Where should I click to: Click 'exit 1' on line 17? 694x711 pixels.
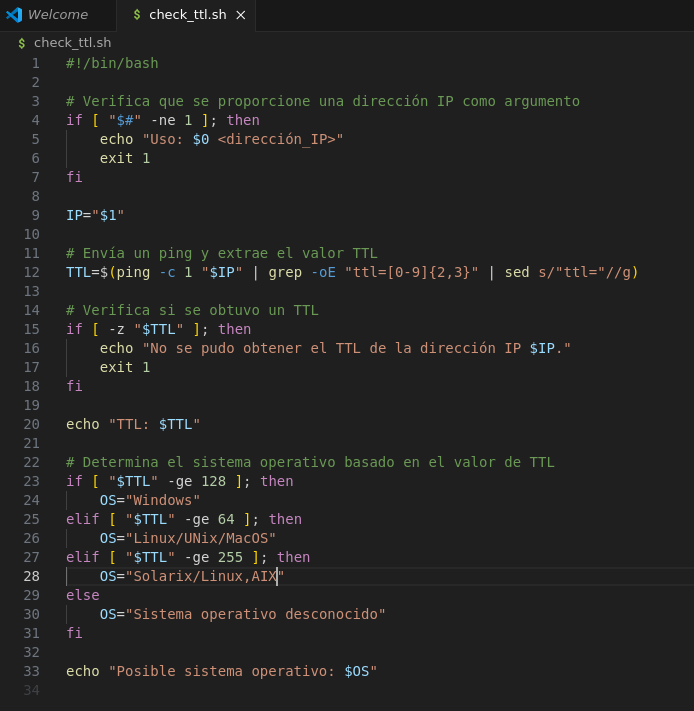[125, 367]
